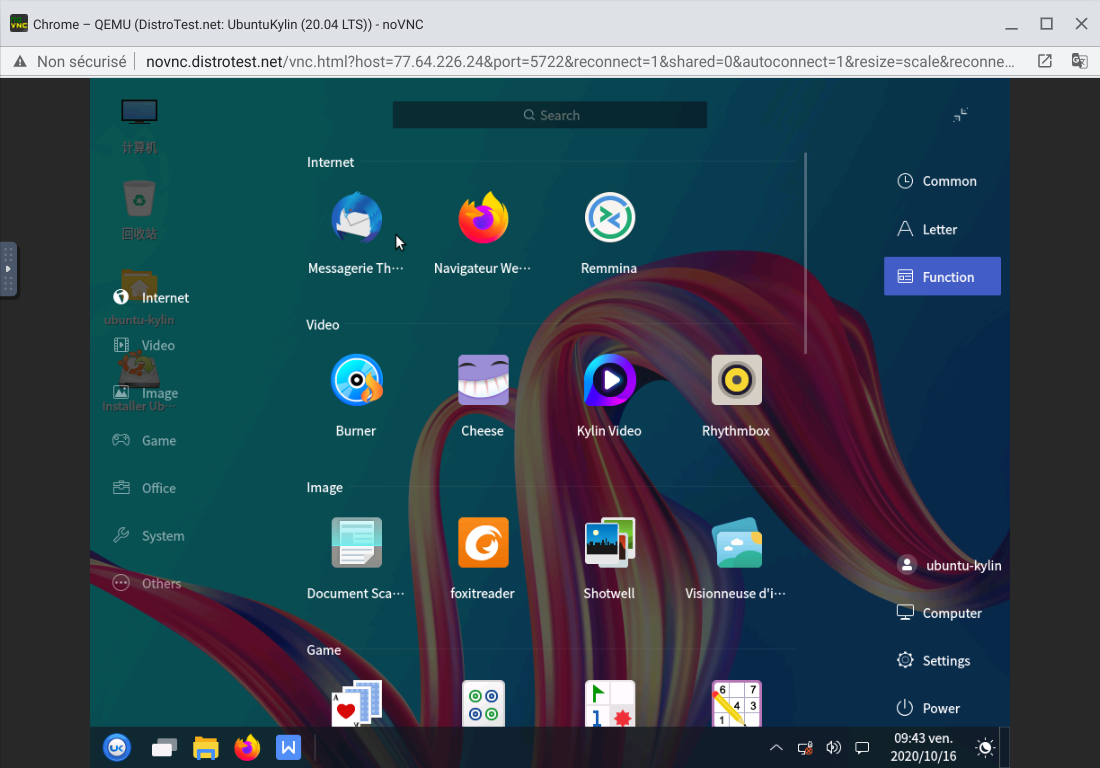Open Remmina remote desktop client
The image size is (1100, 768).
pyautogui.click(x=609, y=233)
